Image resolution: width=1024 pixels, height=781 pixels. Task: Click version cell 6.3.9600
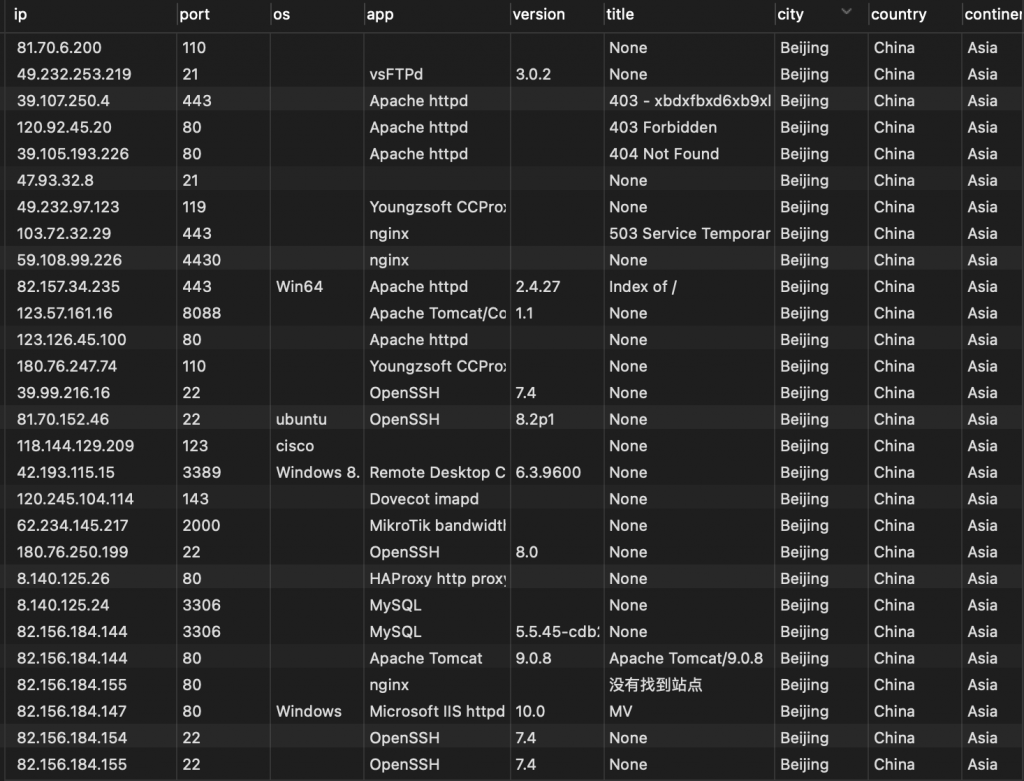(548, 473)
